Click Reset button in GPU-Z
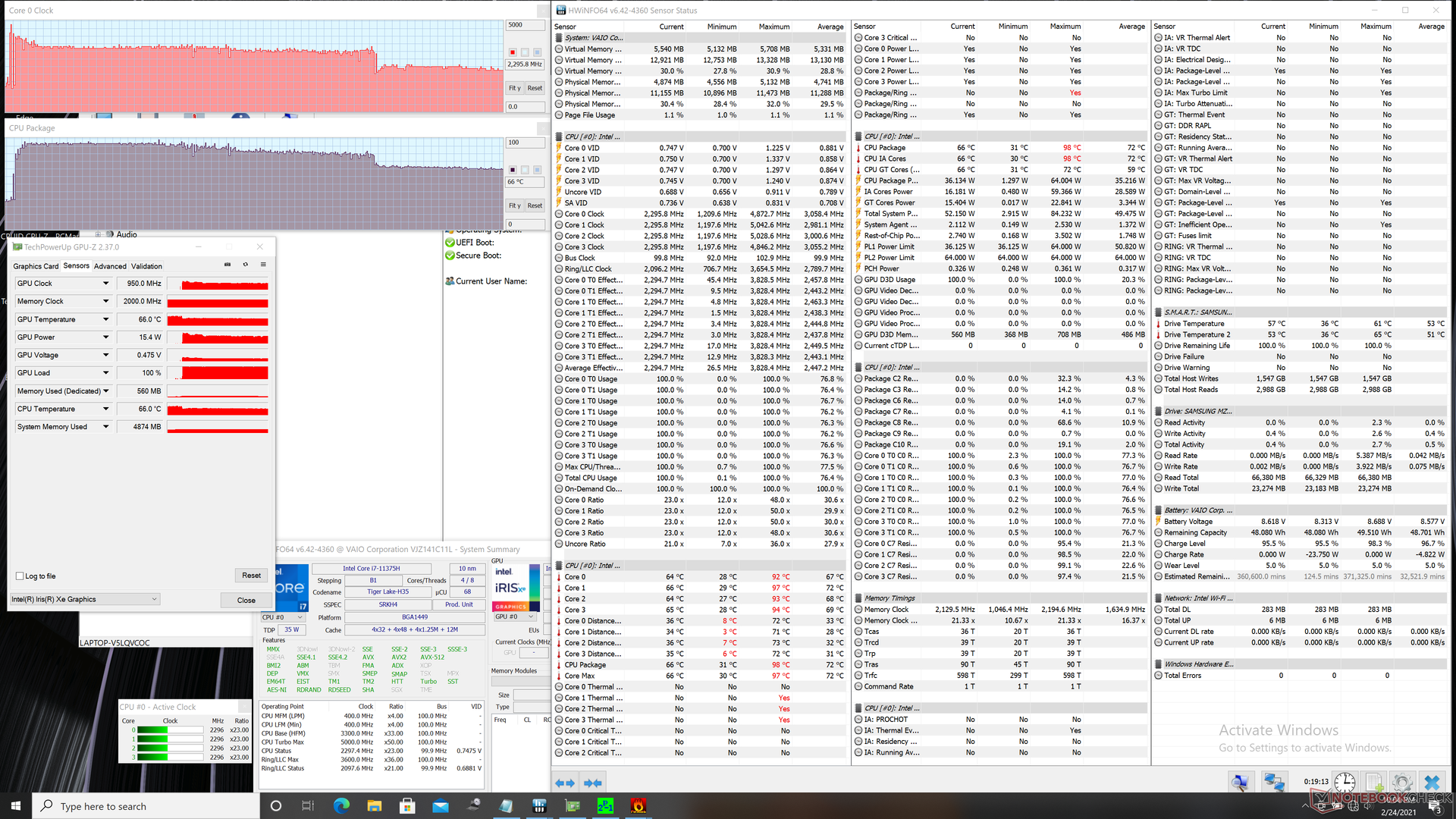This screenshot has height=819, width=1456. (251, 576)
